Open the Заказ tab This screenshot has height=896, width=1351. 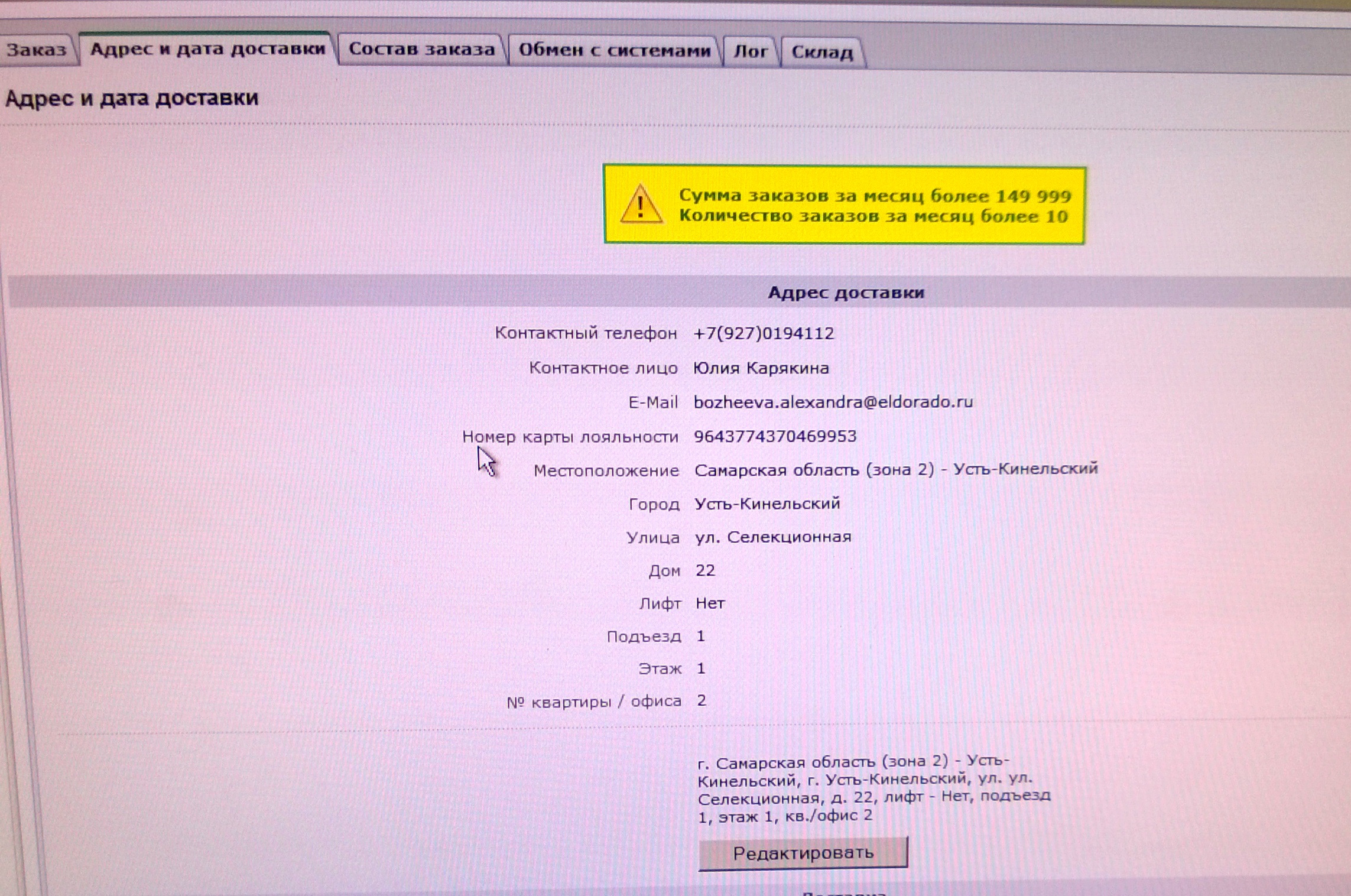tap(37, 50)
